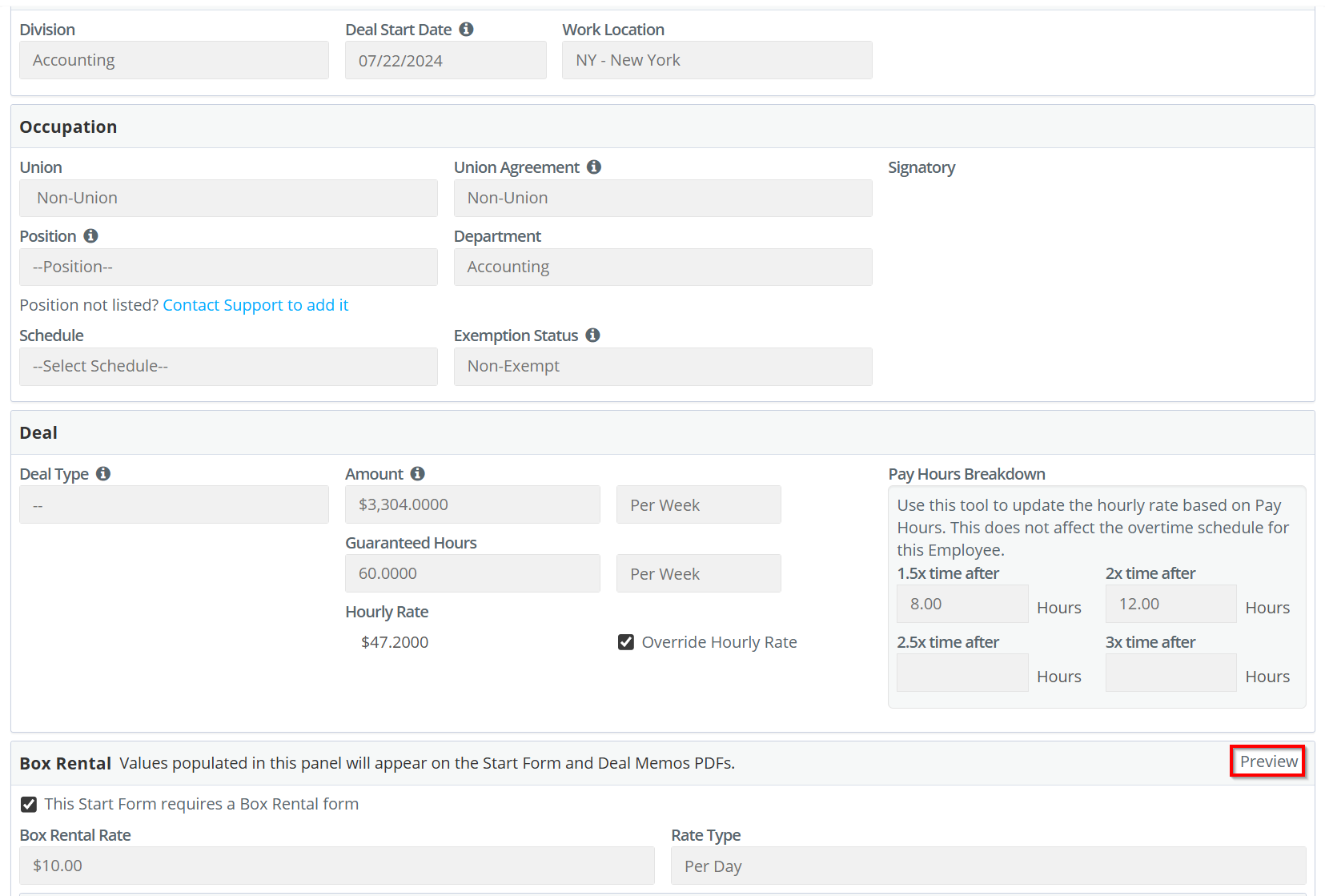The height and width of the screenshot is (896, 1325).
Task: Click the Box Rental Rate field
Action: 336,866
